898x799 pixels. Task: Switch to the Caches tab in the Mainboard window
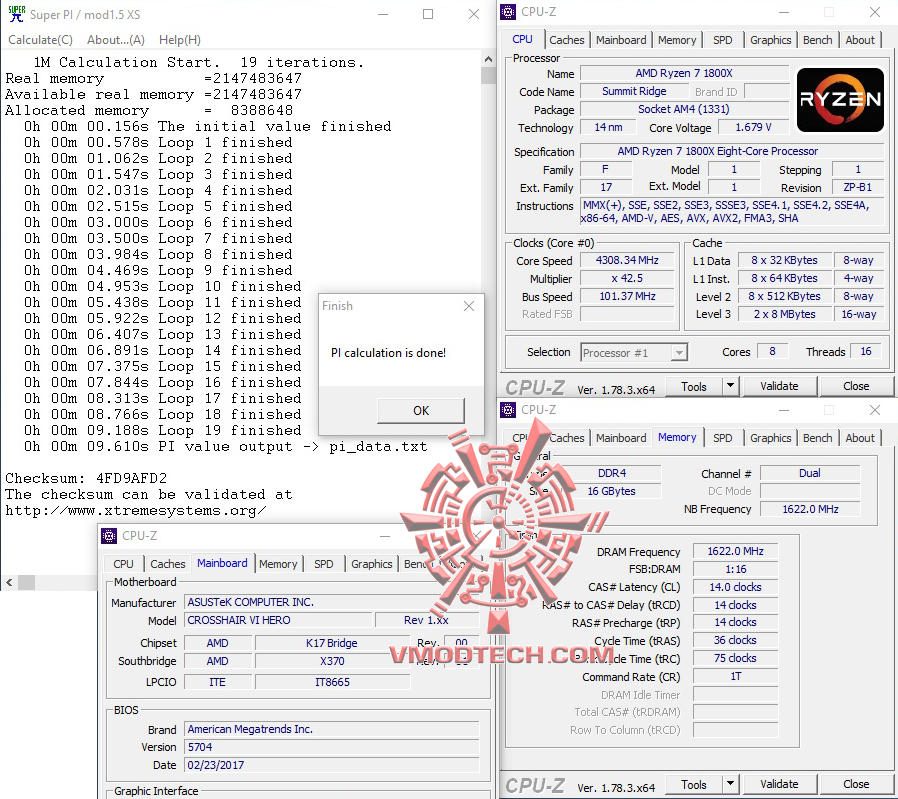(x=167, y=564)
